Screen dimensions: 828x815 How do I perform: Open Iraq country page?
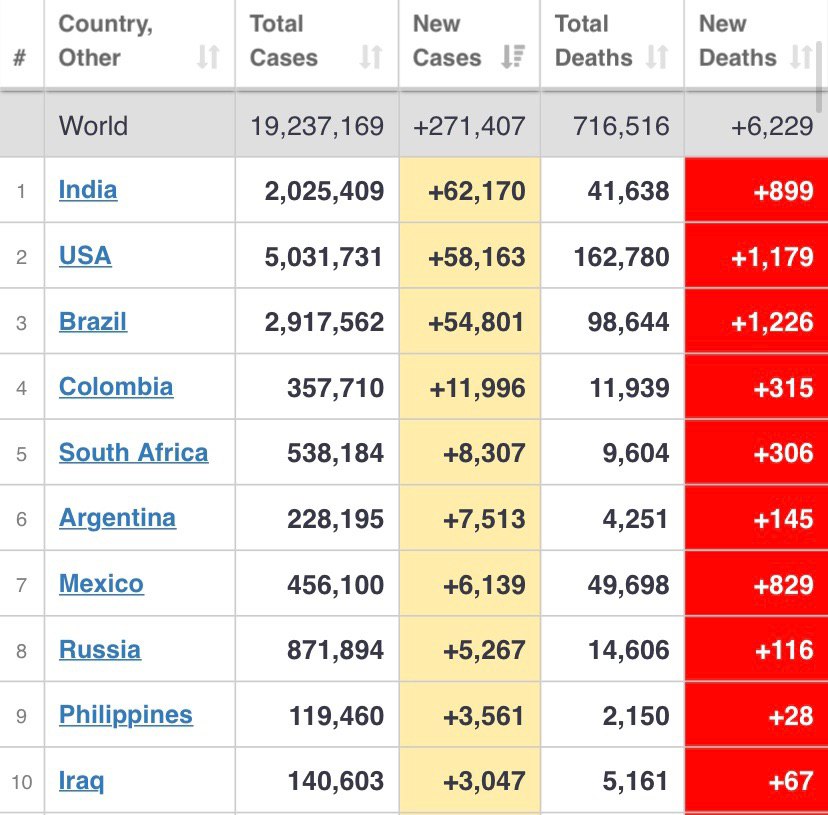tap(81, 781)
